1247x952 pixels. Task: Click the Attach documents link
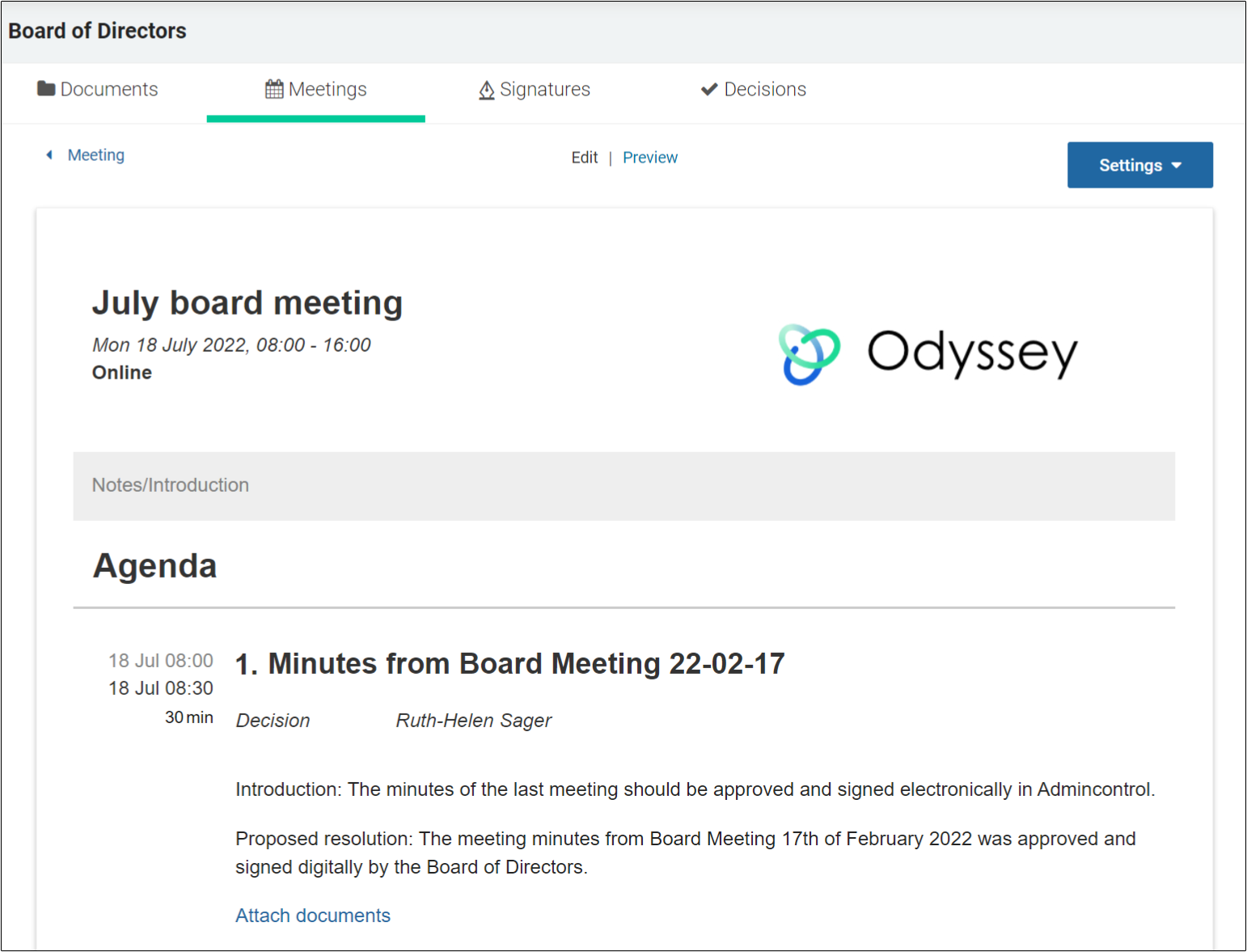click(313, 915)
